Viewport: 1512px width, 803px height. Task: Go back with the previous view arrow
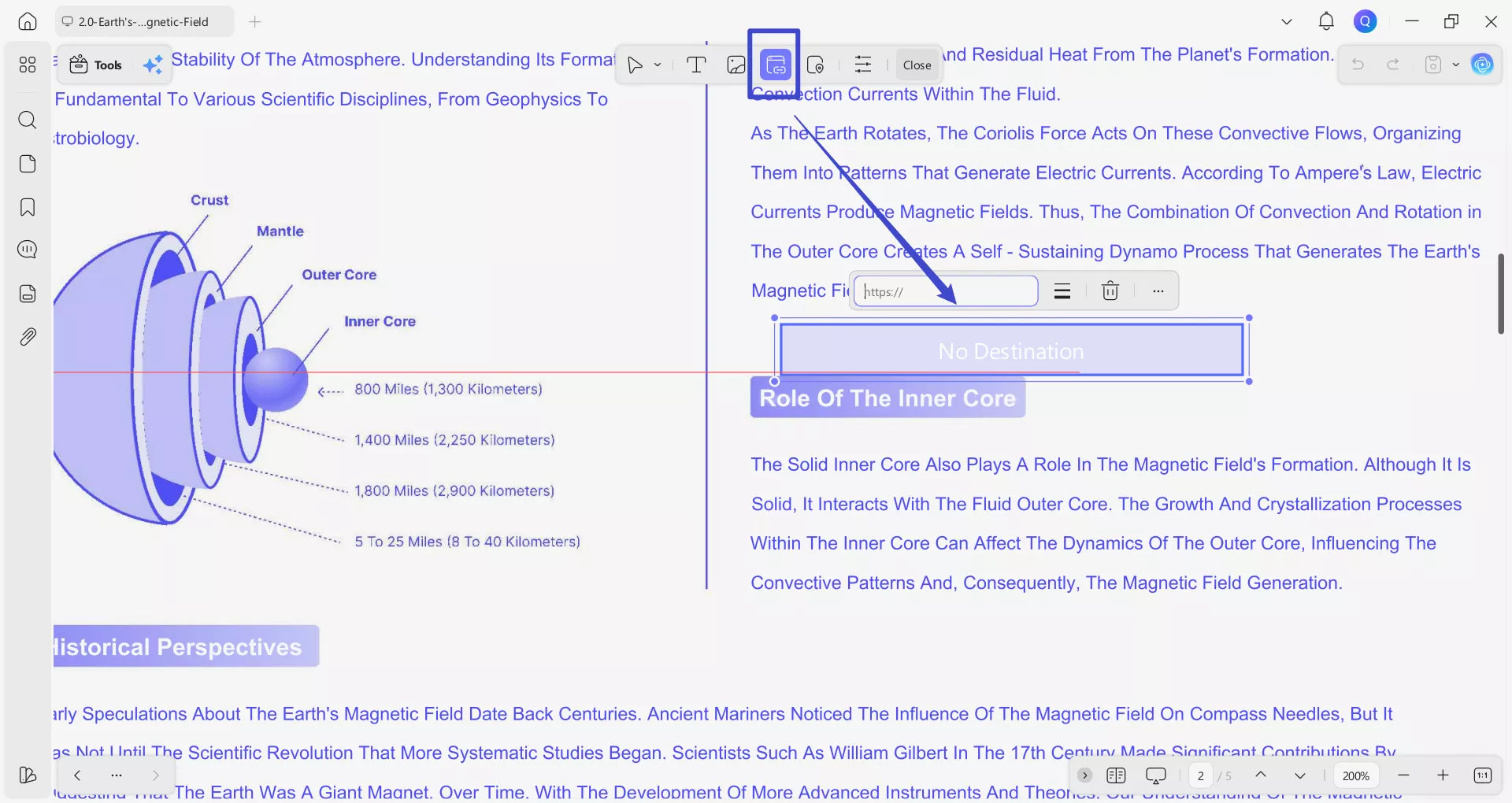coord(77,775)
